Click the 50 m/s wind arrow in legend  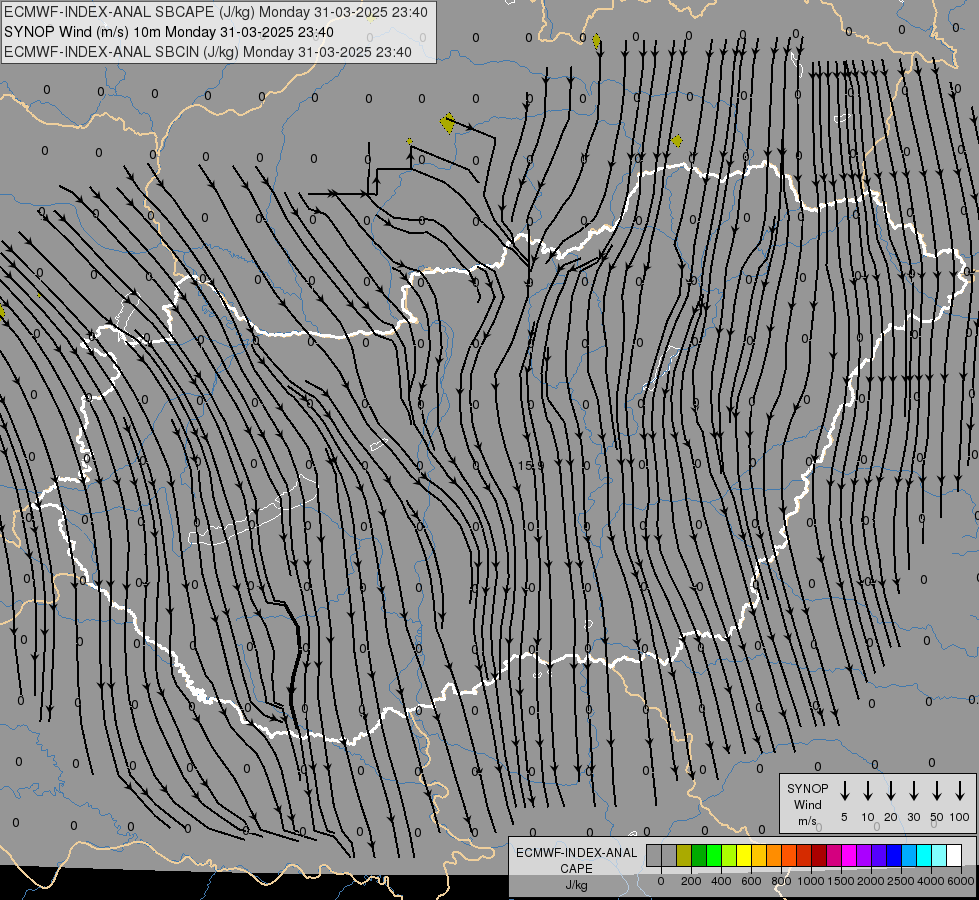(x=937, y=791)
